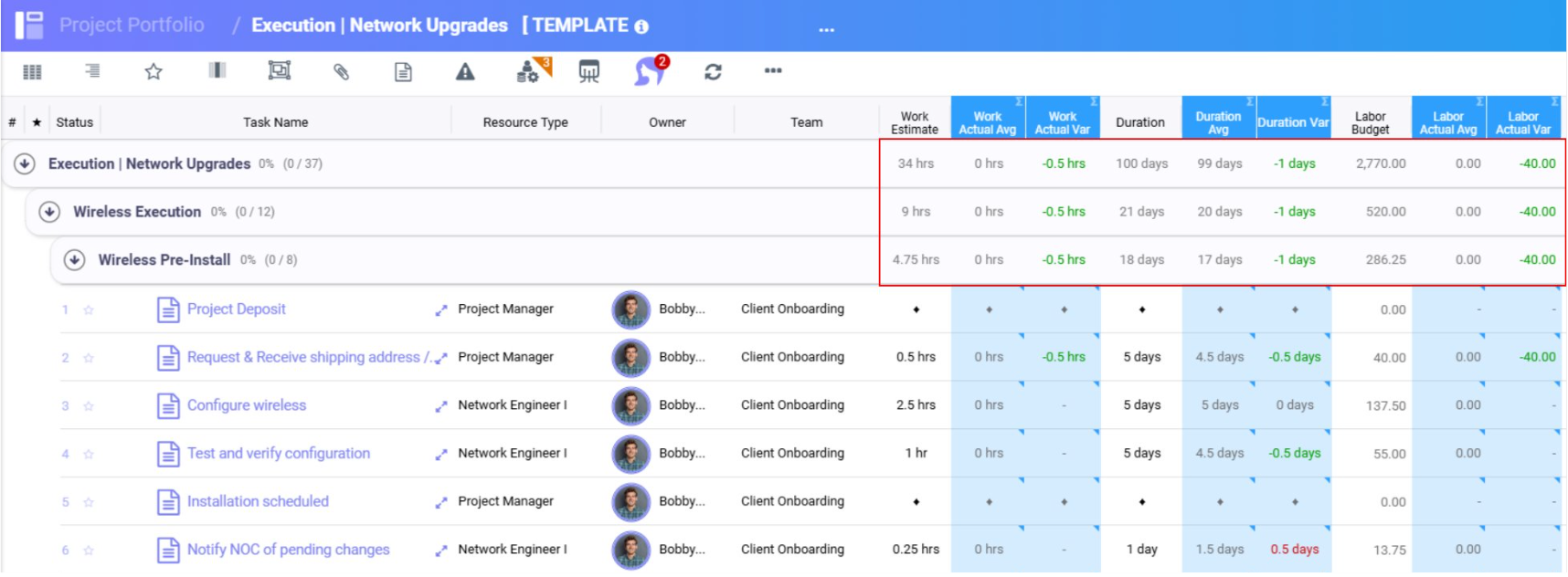Viewport: 1568px width, 577px height.
Task: Open the Test and verify configuration task
Action: pos(278,454)
